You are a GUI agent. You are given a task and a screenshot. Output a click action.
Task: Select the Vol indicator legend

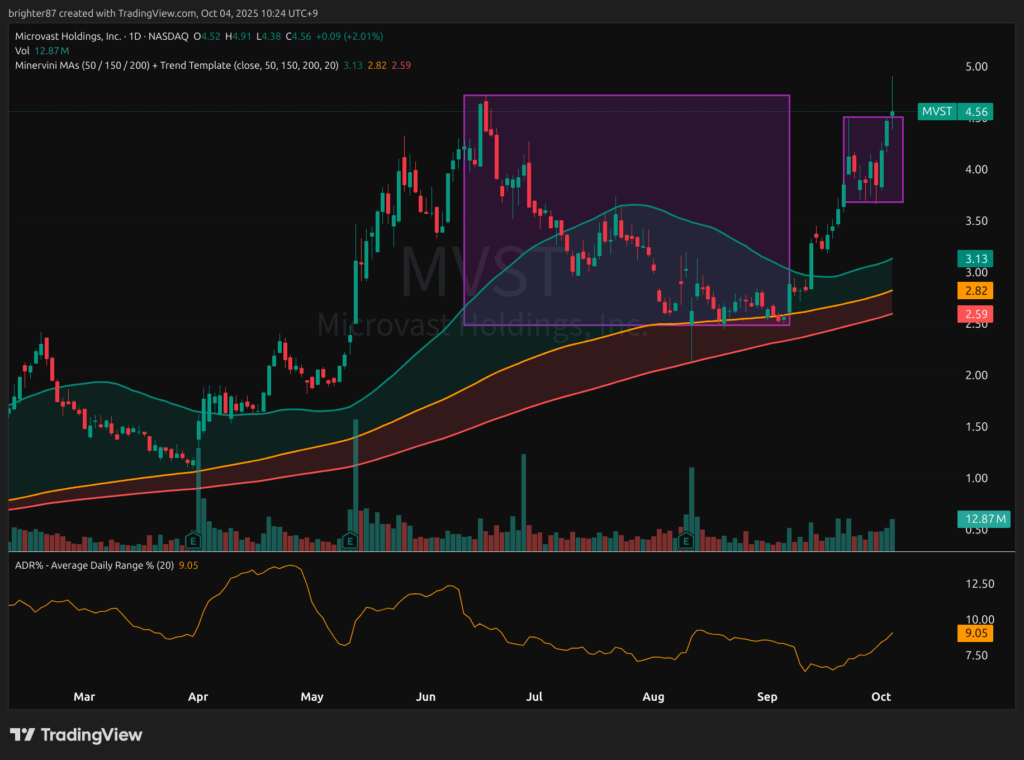tap(21, 51)
